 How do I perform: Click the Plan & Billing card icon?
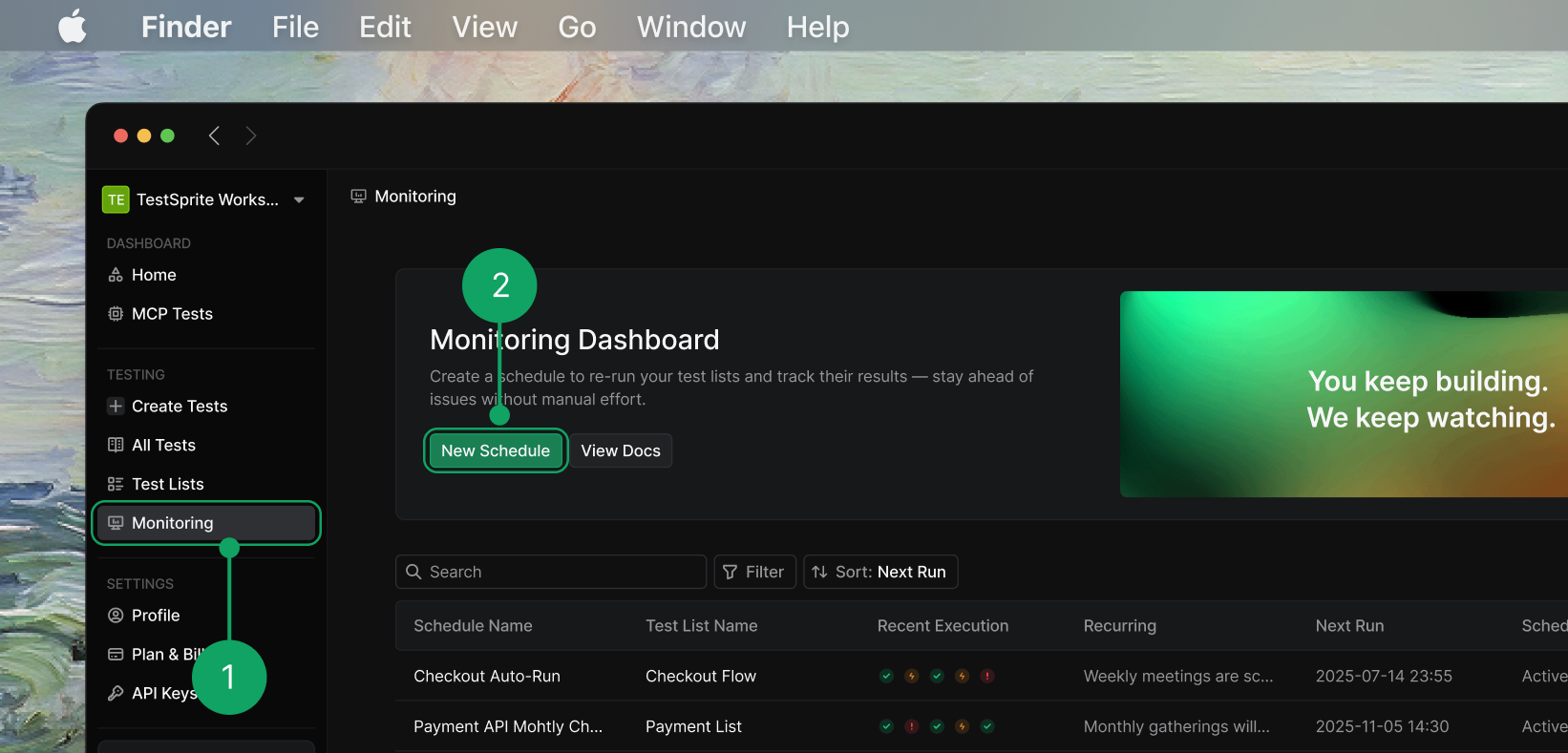[x=116, y=655]
